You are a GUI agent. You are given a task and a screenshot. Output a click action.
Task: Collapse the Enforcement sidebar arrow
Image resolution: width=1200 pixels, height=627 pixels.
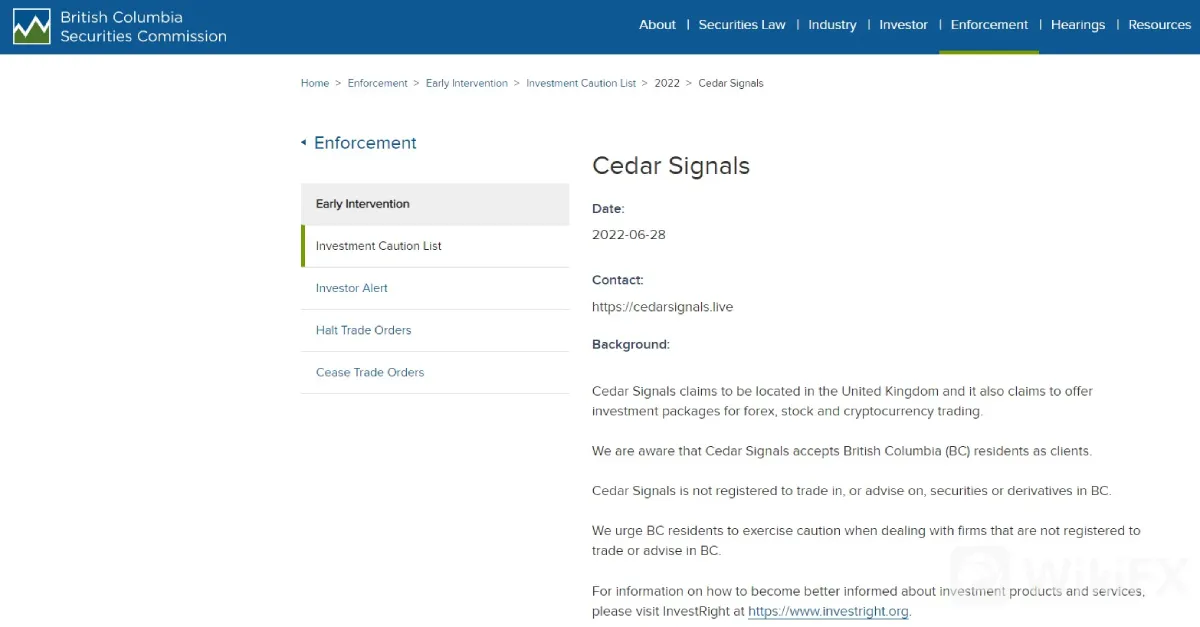coord(304,143)
